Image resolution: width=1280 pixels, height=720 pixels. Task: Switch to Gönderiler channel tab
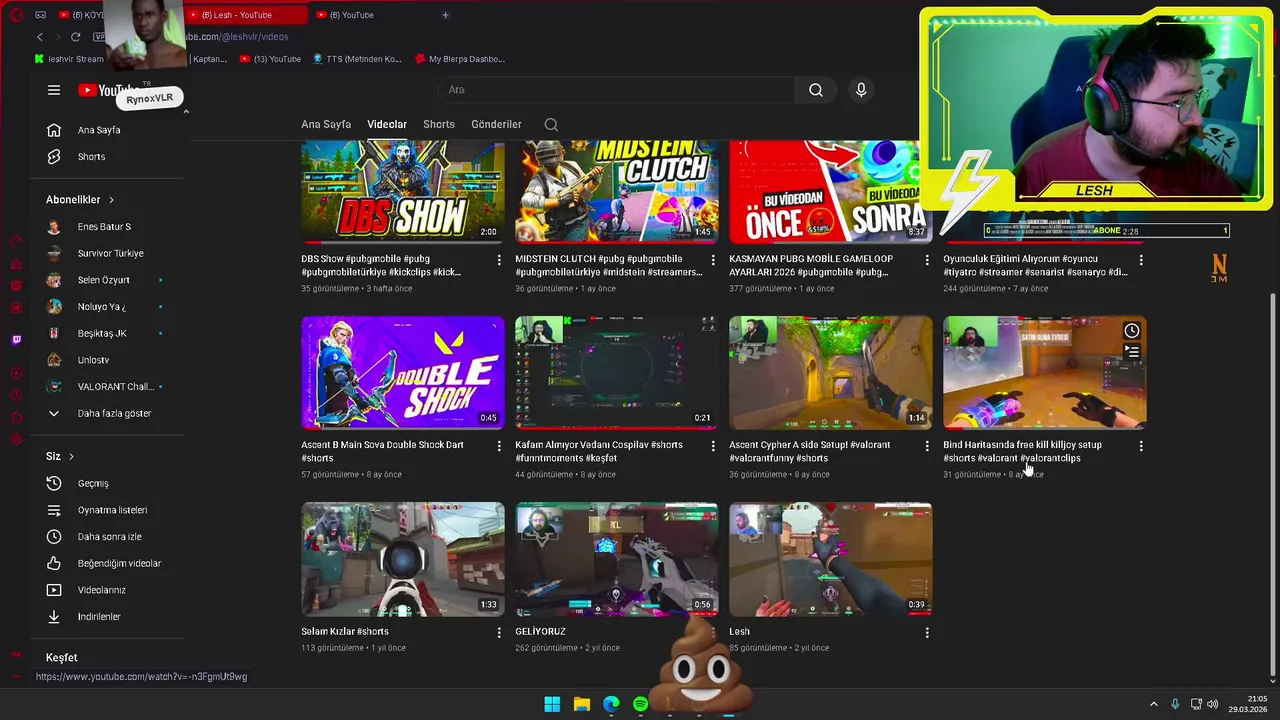click(496, 125)
